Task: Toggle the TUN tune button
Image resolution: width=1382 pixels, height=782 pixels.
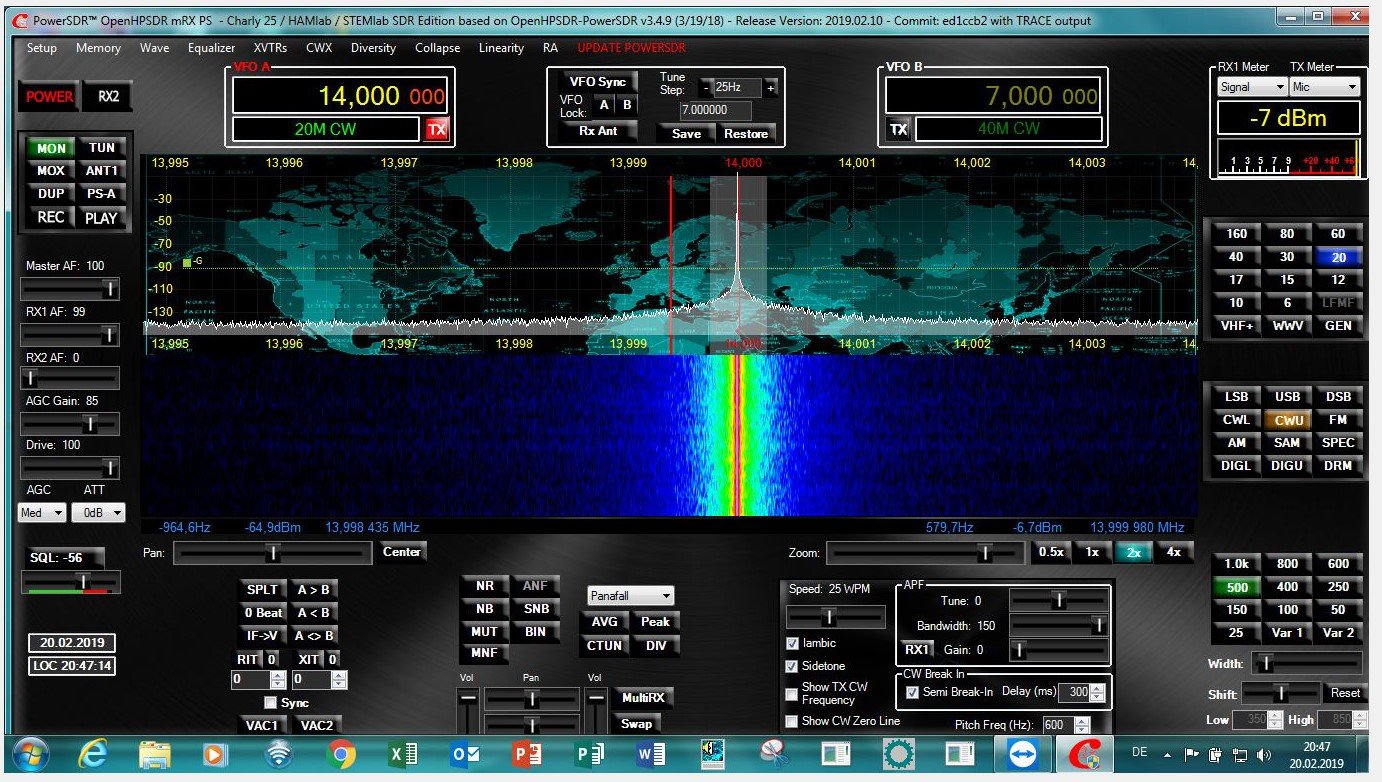Action: [102, 148]
